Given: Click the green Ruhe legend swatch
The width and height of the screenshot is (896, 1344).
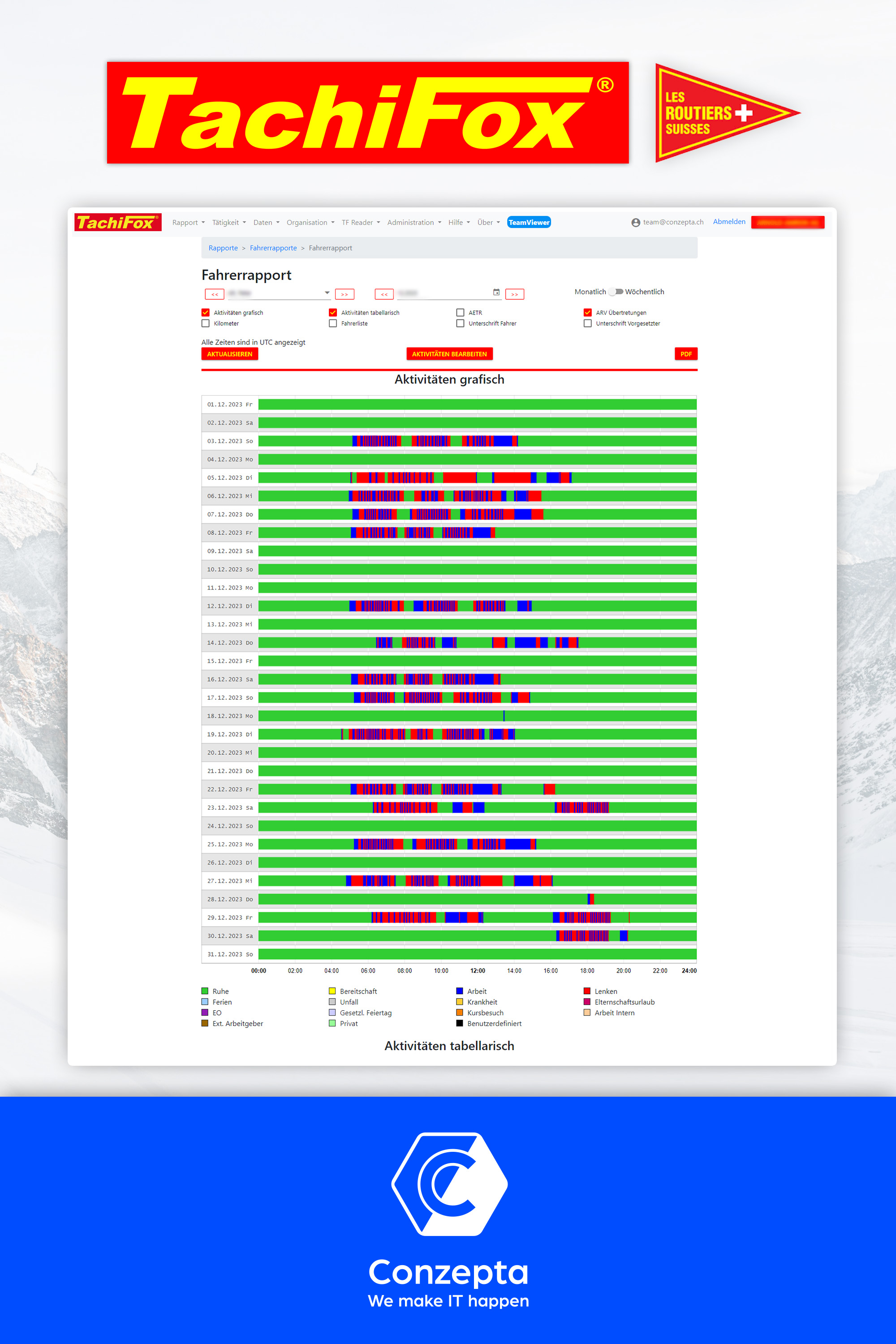Looking at the screenshot, I should (205, 991).
